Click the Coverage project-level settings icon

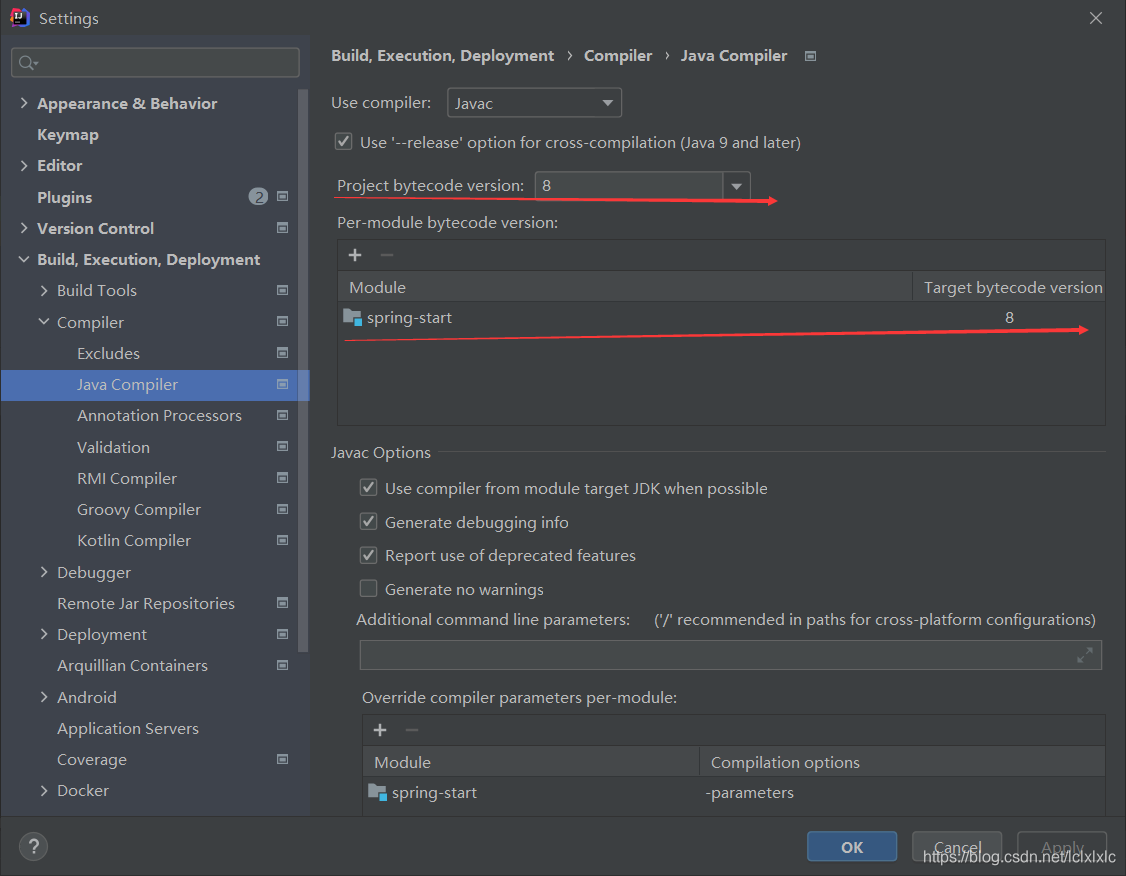282,759
